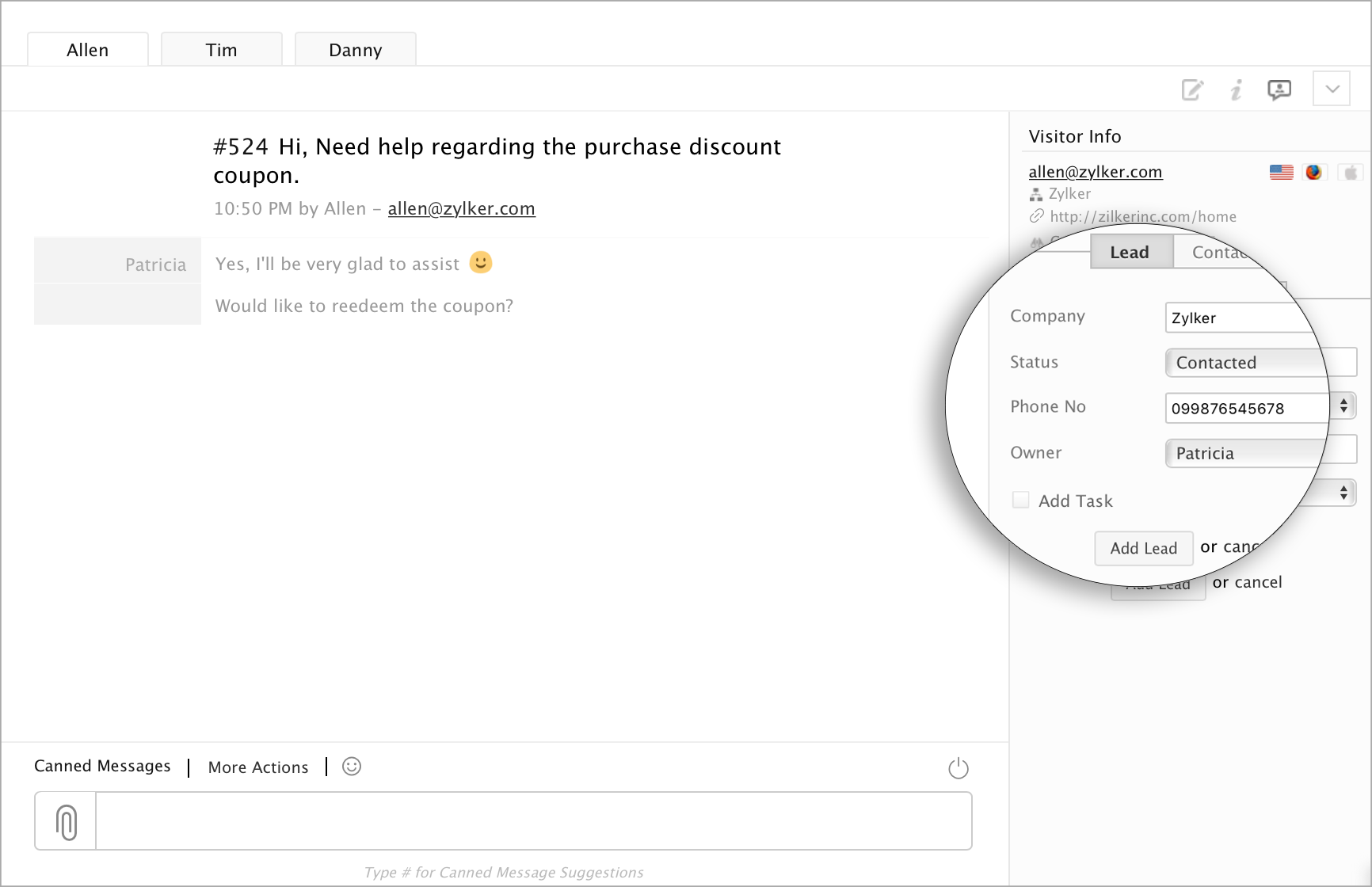Click the stepper arrows beside the phone field
The height and width of the screenshot is (887, 1372).
[x=1343, y=406]
